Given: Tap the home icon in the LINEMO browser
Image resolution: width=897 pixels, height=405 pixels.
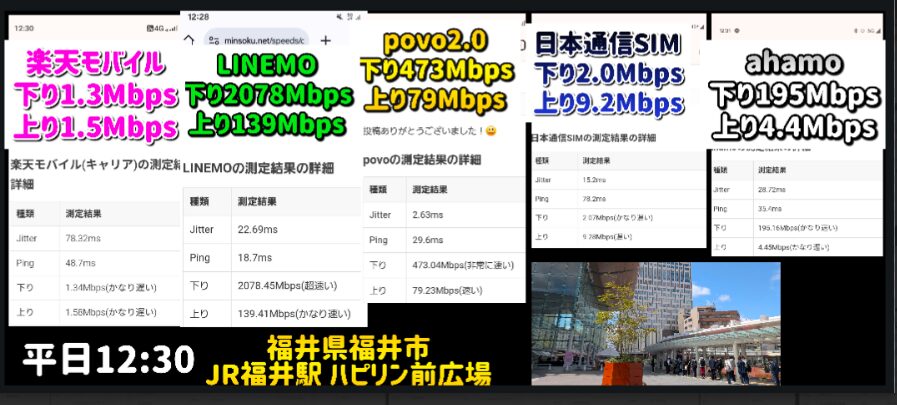Looking at the screenshot, I should pyautogui.click(x=190, y=40).
